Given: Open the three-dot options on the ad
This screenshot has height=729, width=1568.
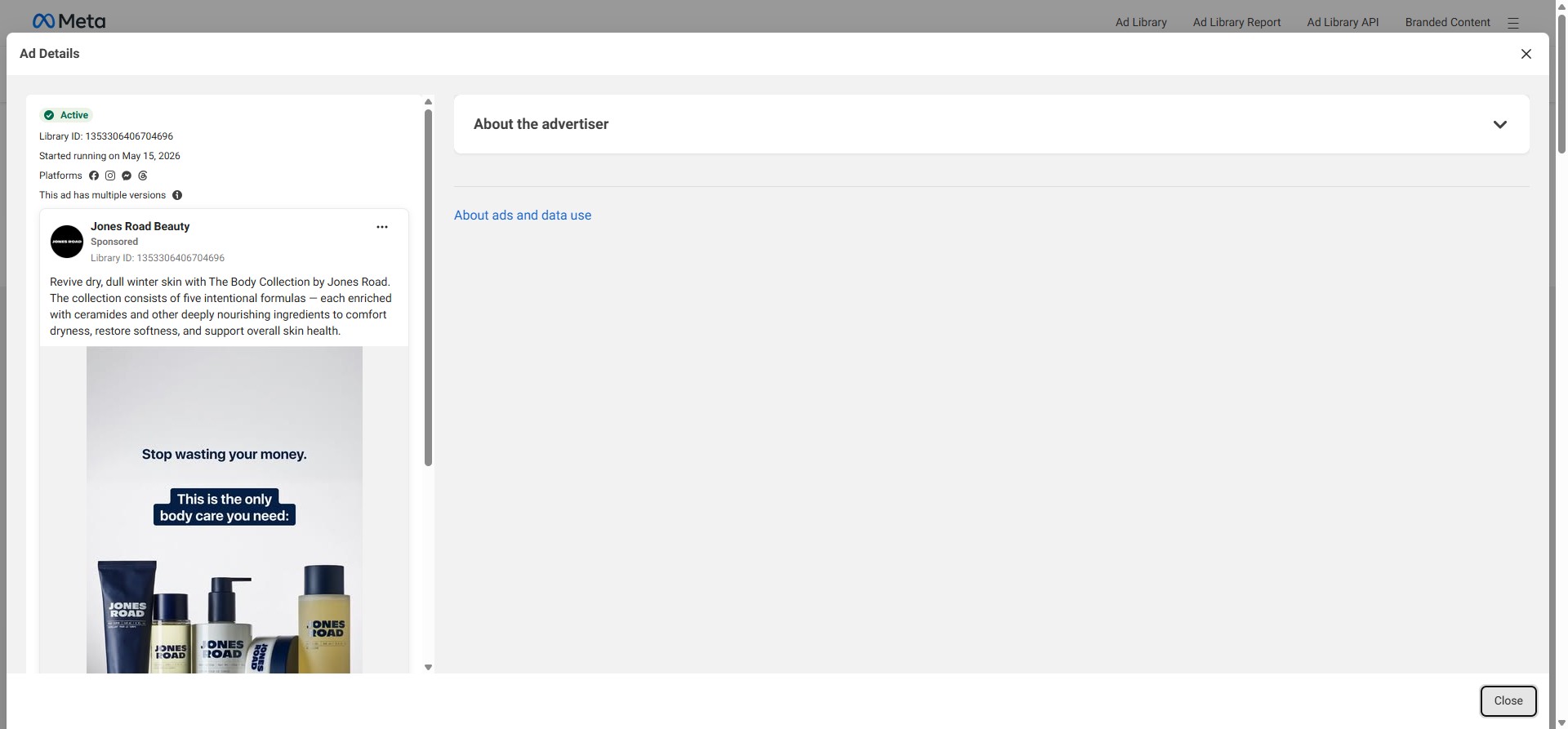Looking at the screenshot, I should (381, 227).
